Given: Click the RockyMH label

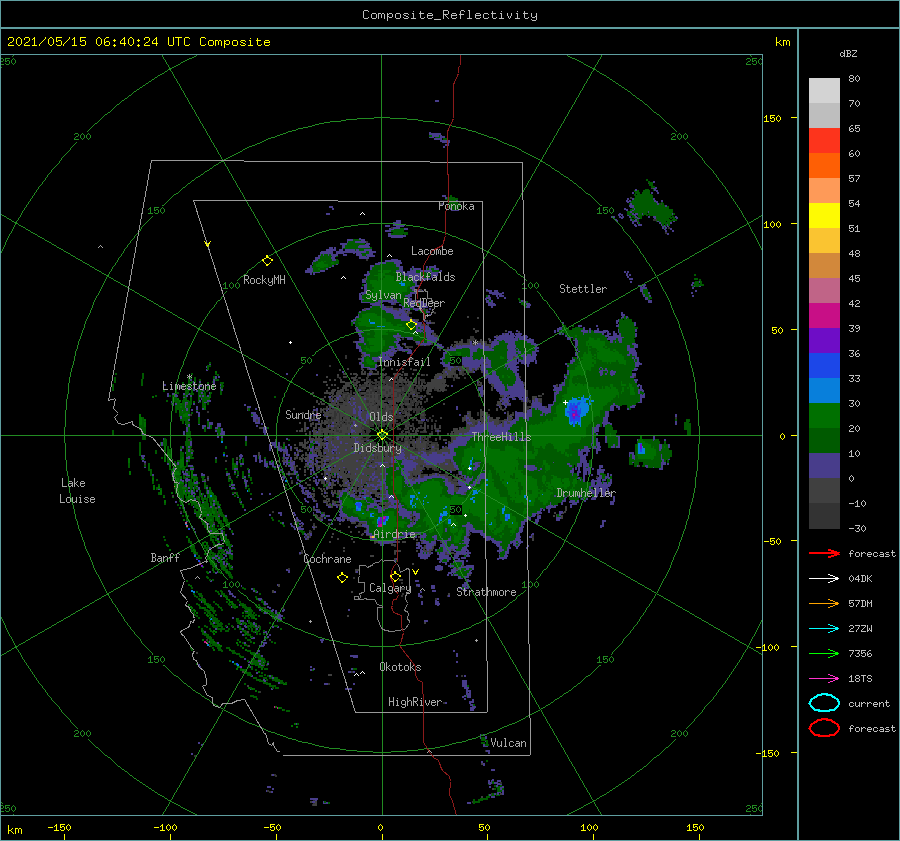Looking at the screenshot, I should (264, 280).
